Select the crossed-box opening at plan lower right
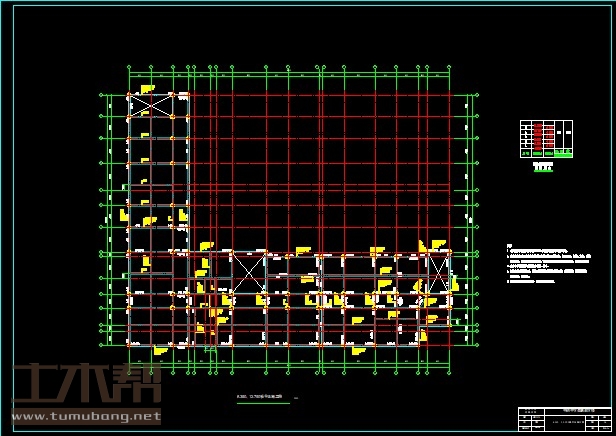This screenshot has height=436, width=616. pyautogui.click(x=438, y=274)
